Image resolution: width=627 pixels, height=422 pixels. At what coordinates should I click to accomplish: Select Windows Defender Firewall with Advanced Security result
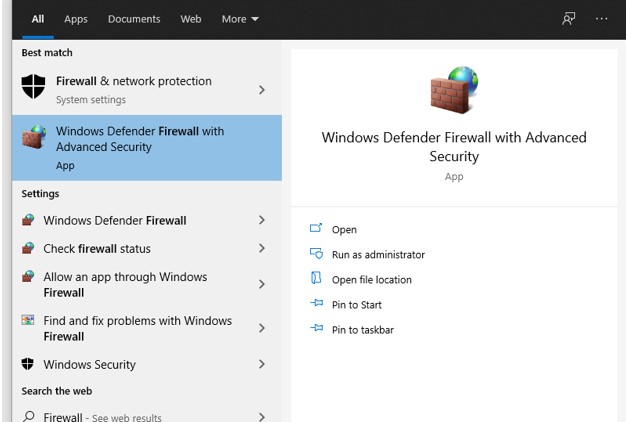point(147,148)
